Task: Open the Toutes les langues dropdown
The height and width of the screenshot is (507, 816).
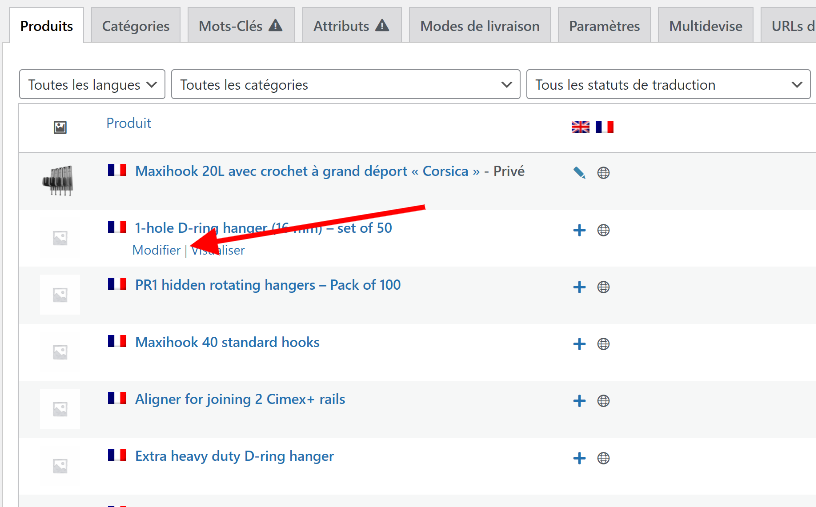Action: [x=92, y=84]
